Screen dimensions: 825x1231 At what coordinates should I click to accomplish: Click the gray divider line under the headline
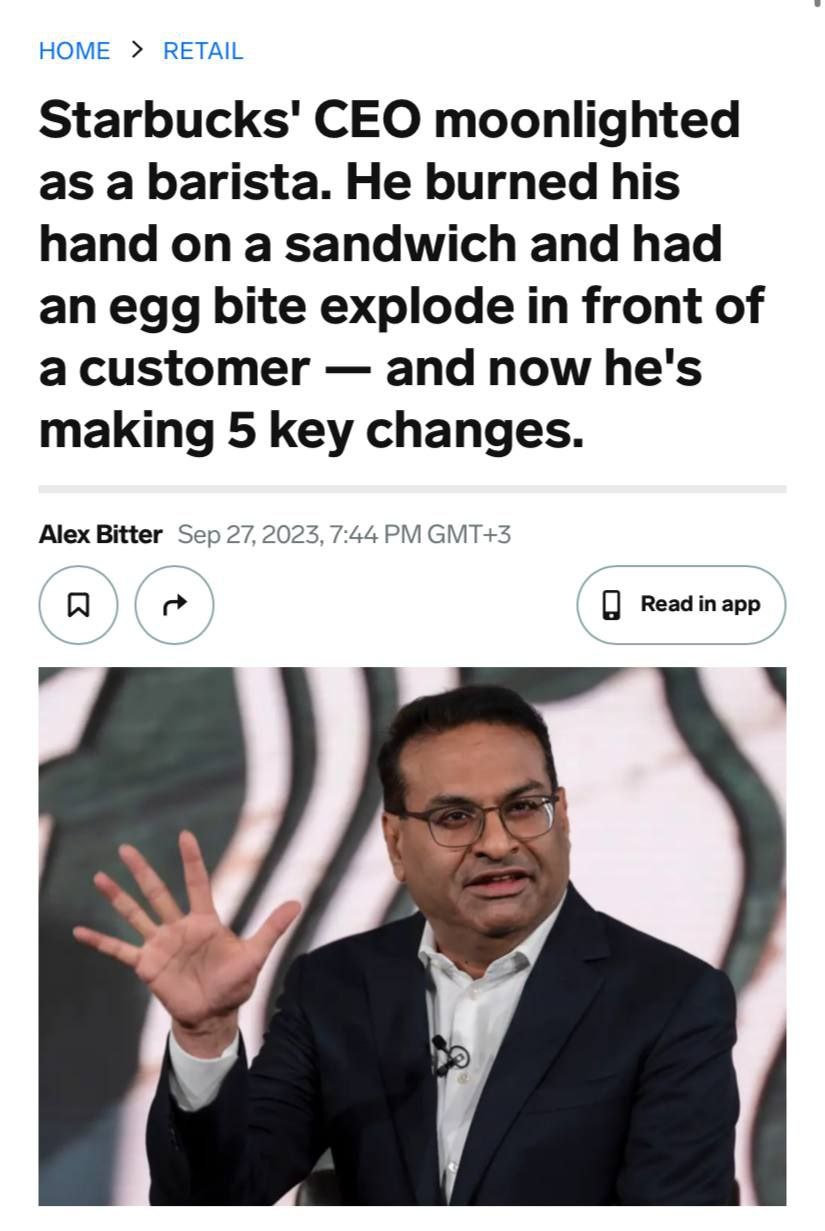tap(412, 489)
